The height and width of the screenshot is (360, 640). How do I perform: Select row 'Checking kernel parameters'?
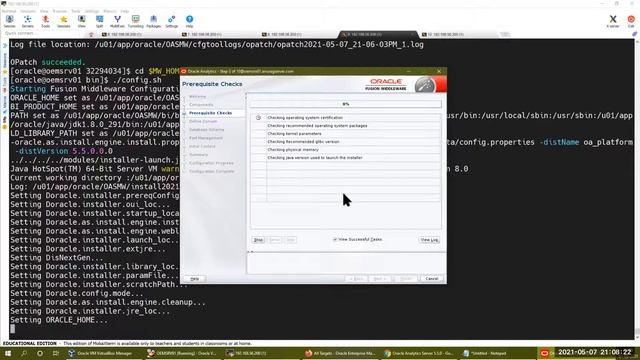346,133
